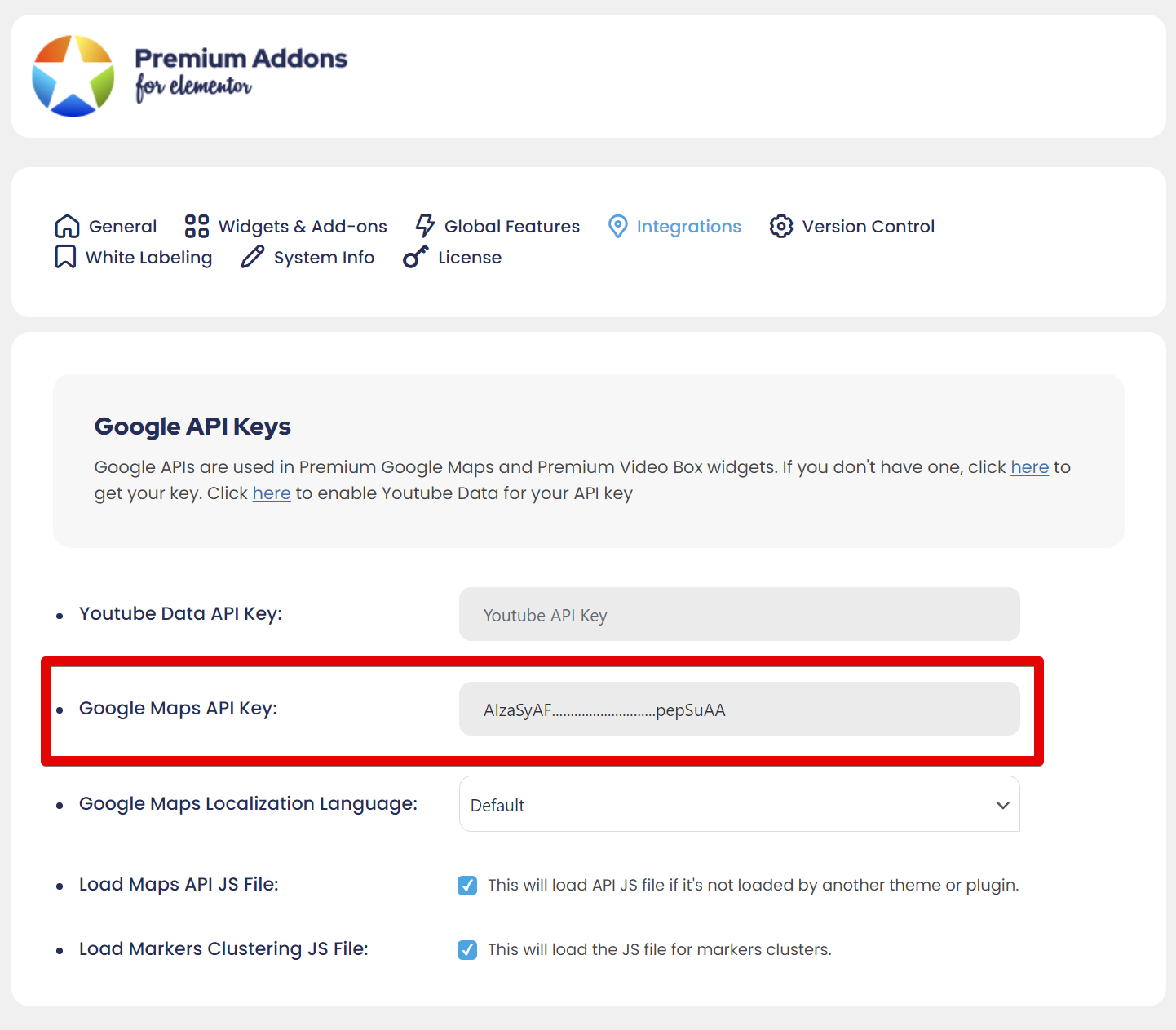
Task: Click the Widgets & Add-ons grid icon
Action: tap(197, 226)
